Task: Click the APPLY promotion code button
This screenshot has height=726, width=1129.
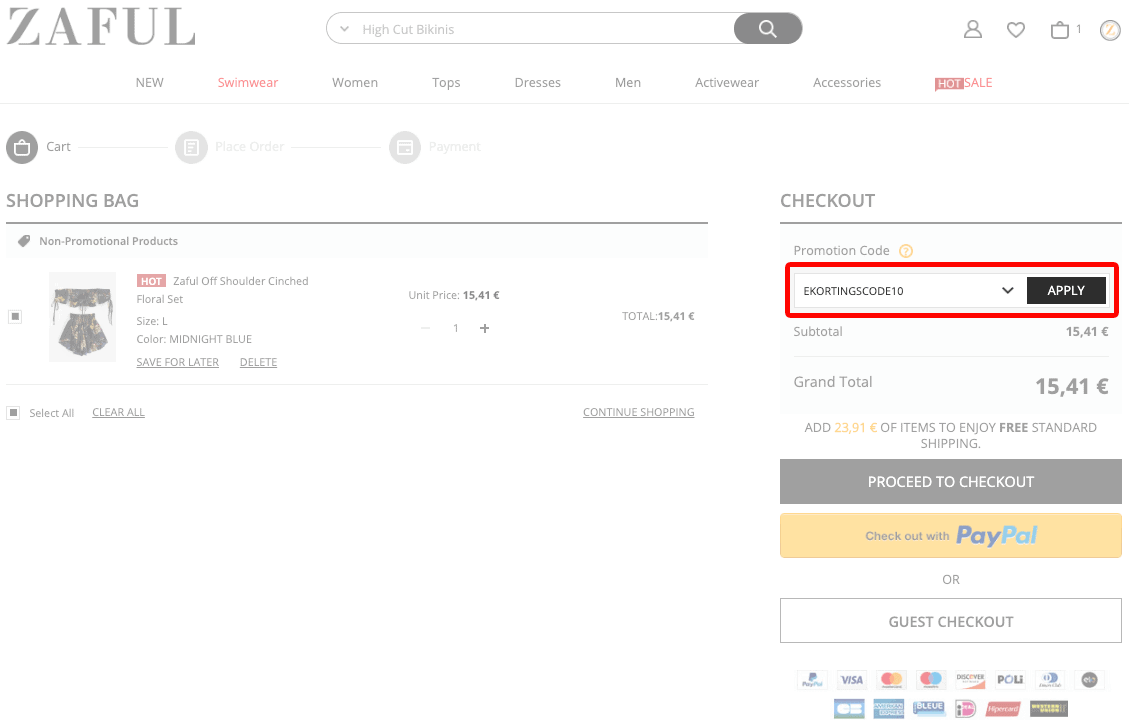Action: click(1066, 290)
